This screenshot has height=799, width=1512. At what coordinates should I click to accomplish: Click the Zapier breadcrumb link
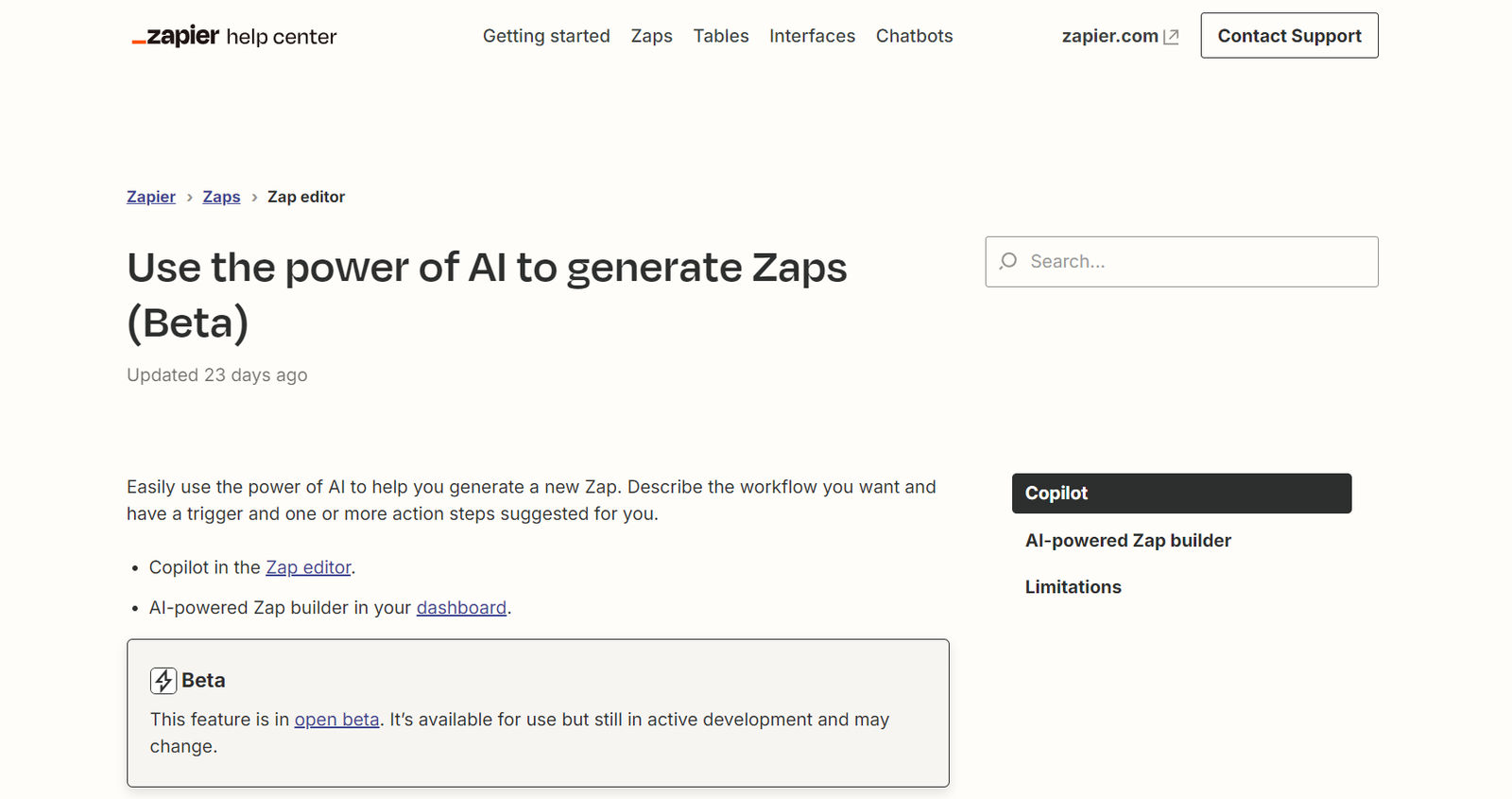coord(151,197)
